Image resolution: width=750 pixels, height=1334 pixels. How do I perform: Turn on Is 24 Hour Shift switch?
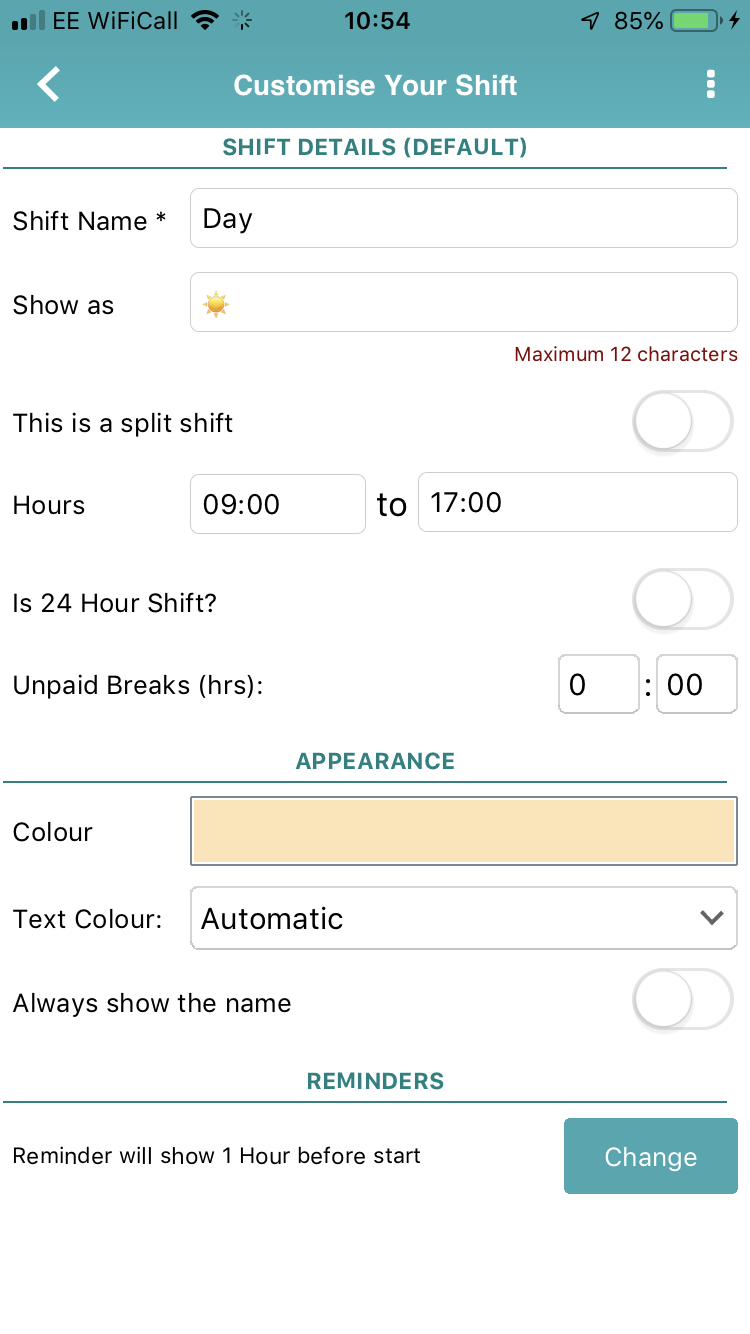683,598
